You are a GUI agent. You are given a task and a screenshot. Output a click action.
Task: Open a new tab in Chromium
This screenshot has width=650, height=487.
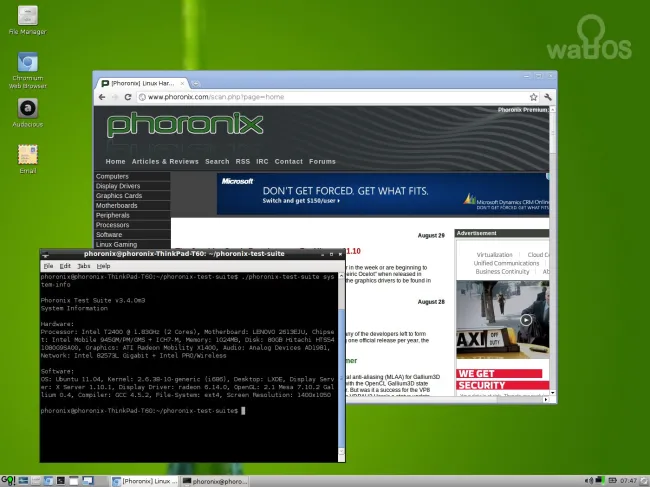pyautogui.click(x=196, y=84)
